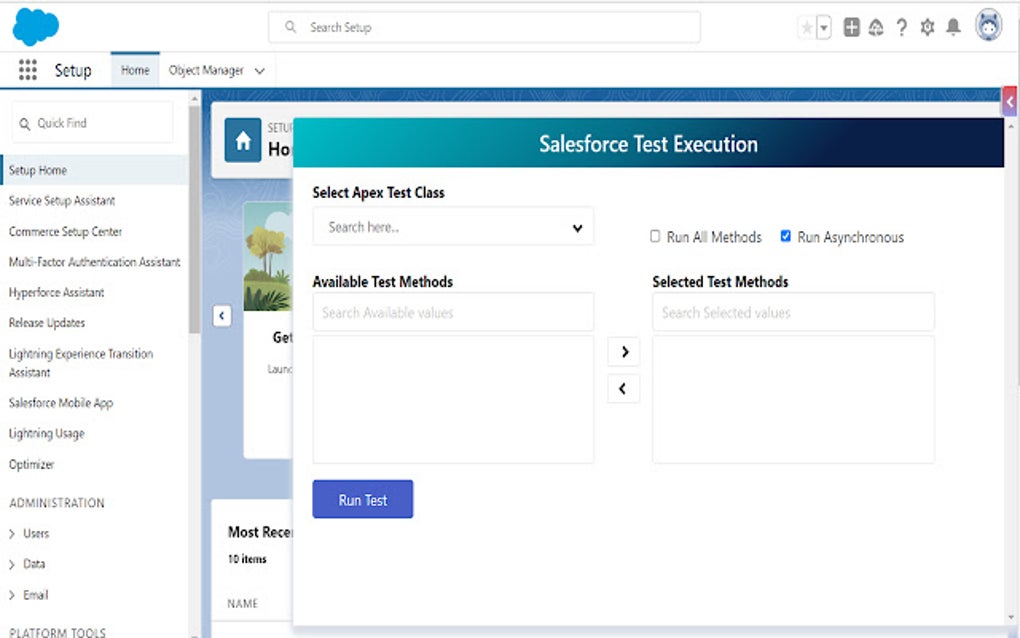Click the Search Setup input field
This screenshot has width=1020, height=638.
click(x=484, y=27)
